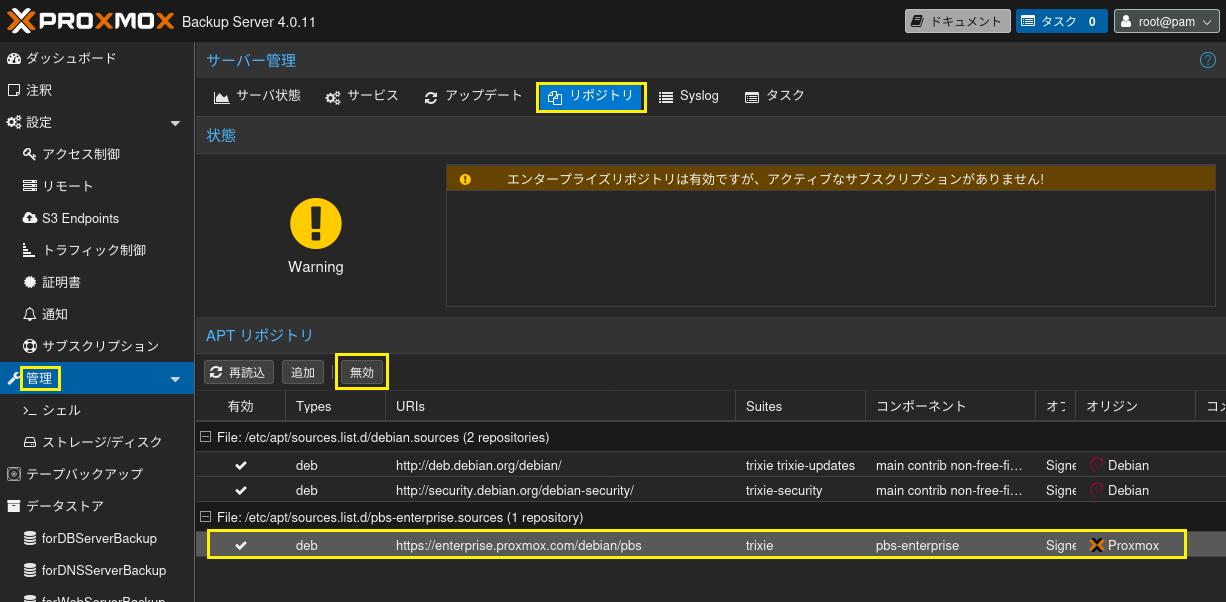This screenshot has width=1226, height=602.
Task: Click the 管理 wrench icon
Action: (14, 378)
